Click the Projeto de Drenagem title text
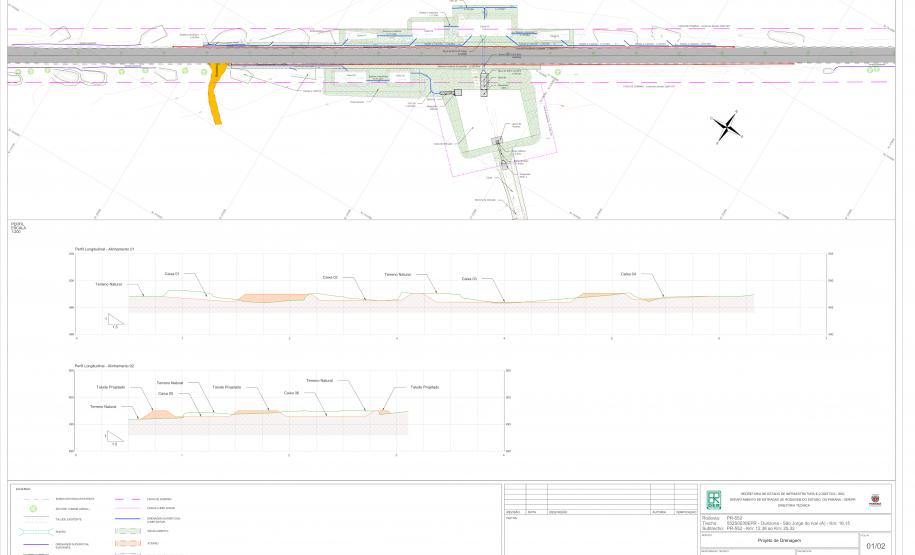This screenshot has width=915, height=555. point(777,540)
